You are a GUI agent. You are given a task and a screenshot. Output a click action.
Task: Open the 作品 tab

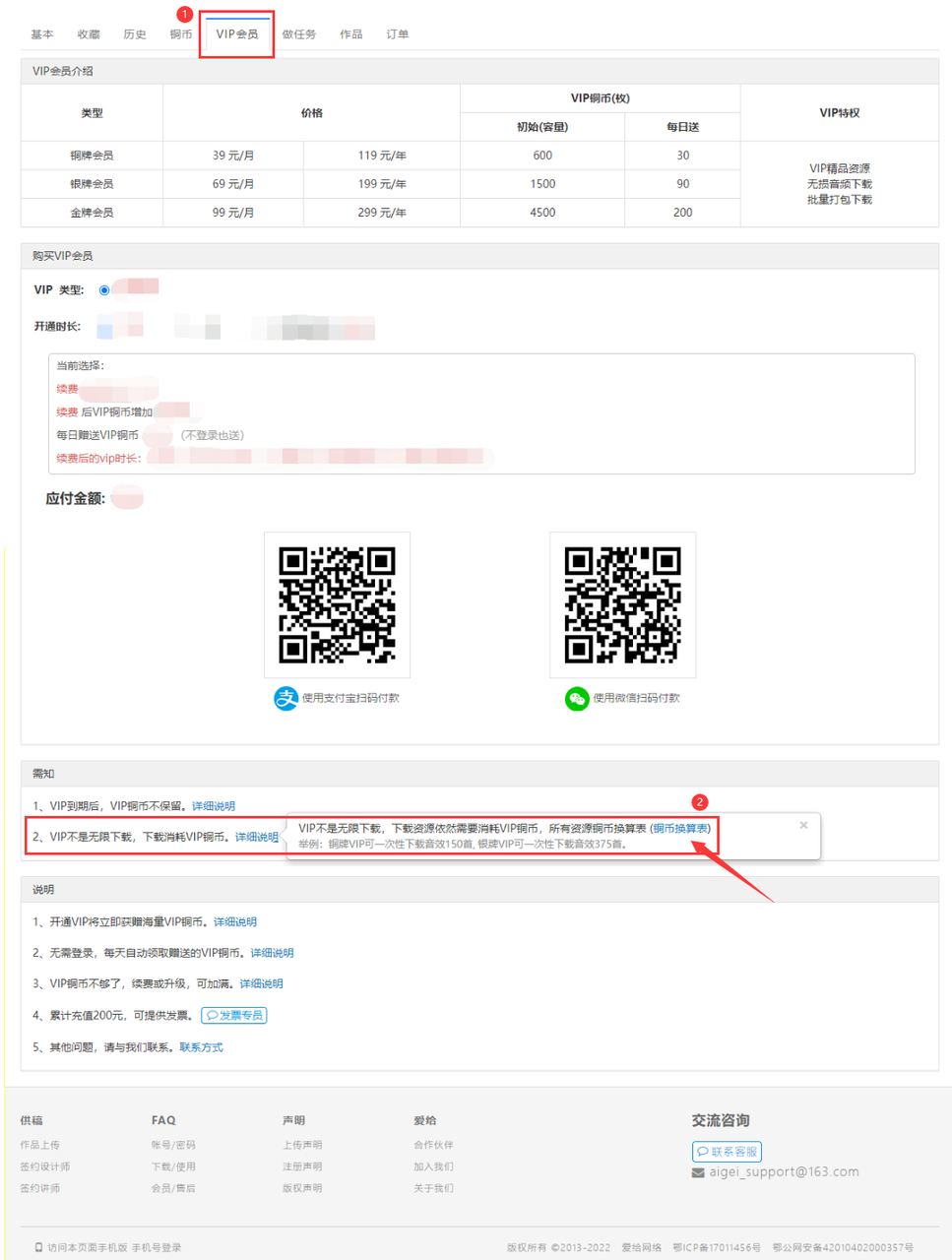coord(351,34)
